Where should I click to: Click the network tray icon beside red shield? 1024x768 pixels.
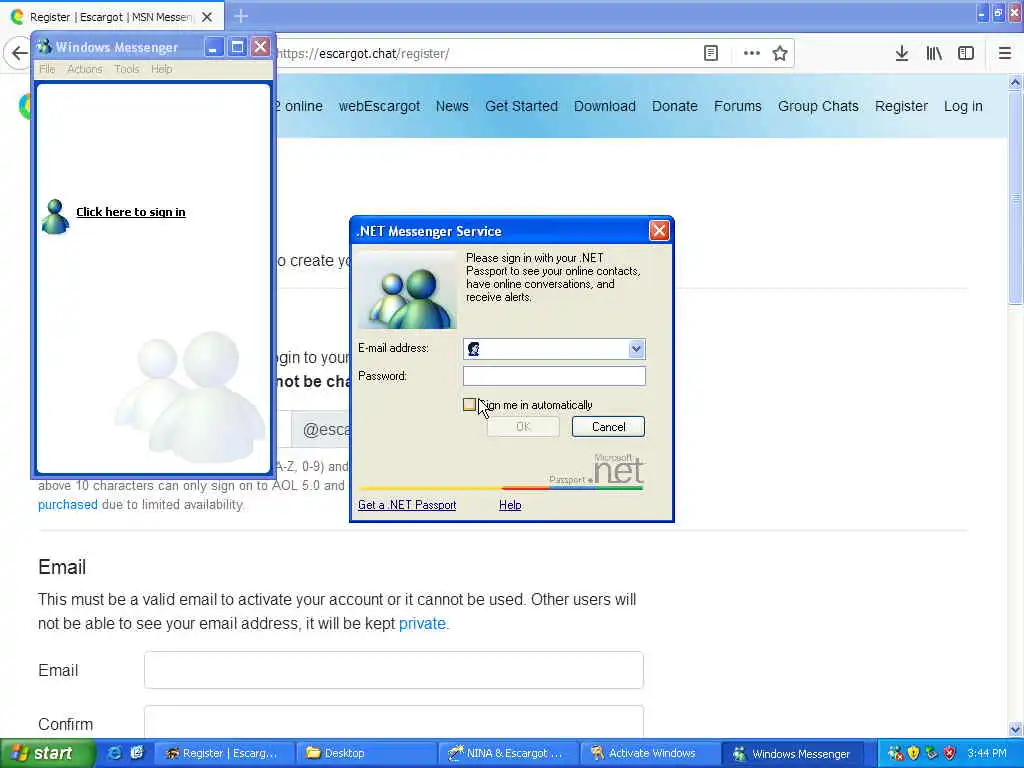pyautogui.click(x=932, y=753)
